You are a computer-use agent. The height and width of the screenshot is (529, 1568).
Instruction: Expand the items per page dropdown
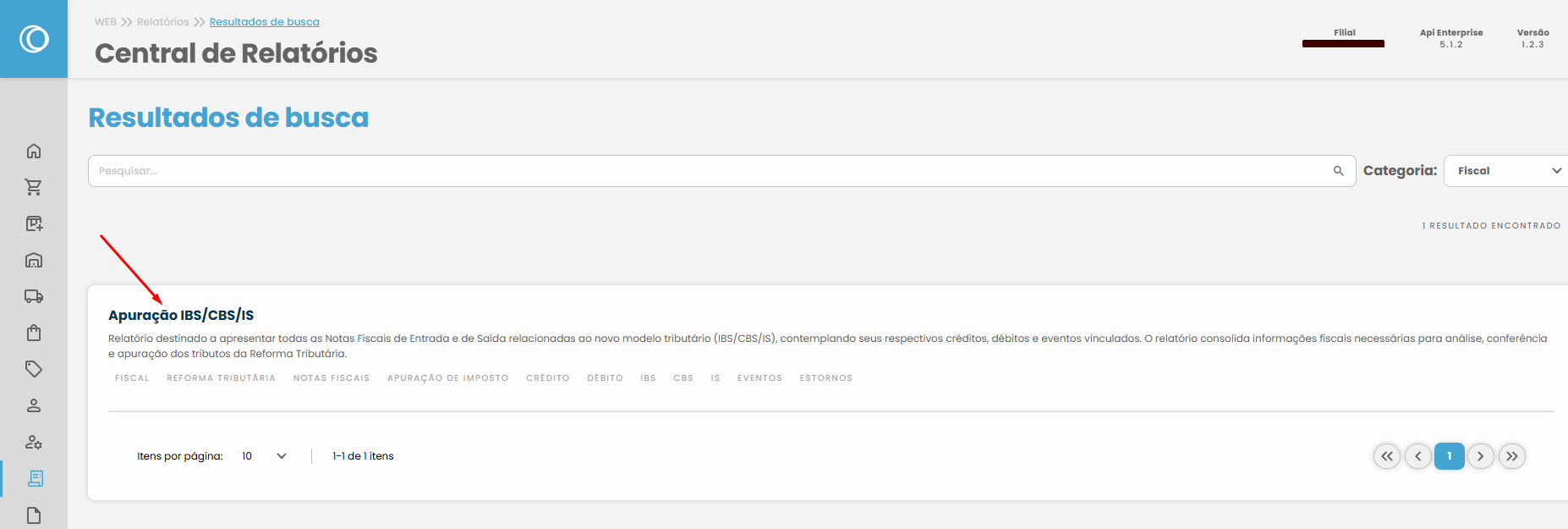[x=265, y=456]
